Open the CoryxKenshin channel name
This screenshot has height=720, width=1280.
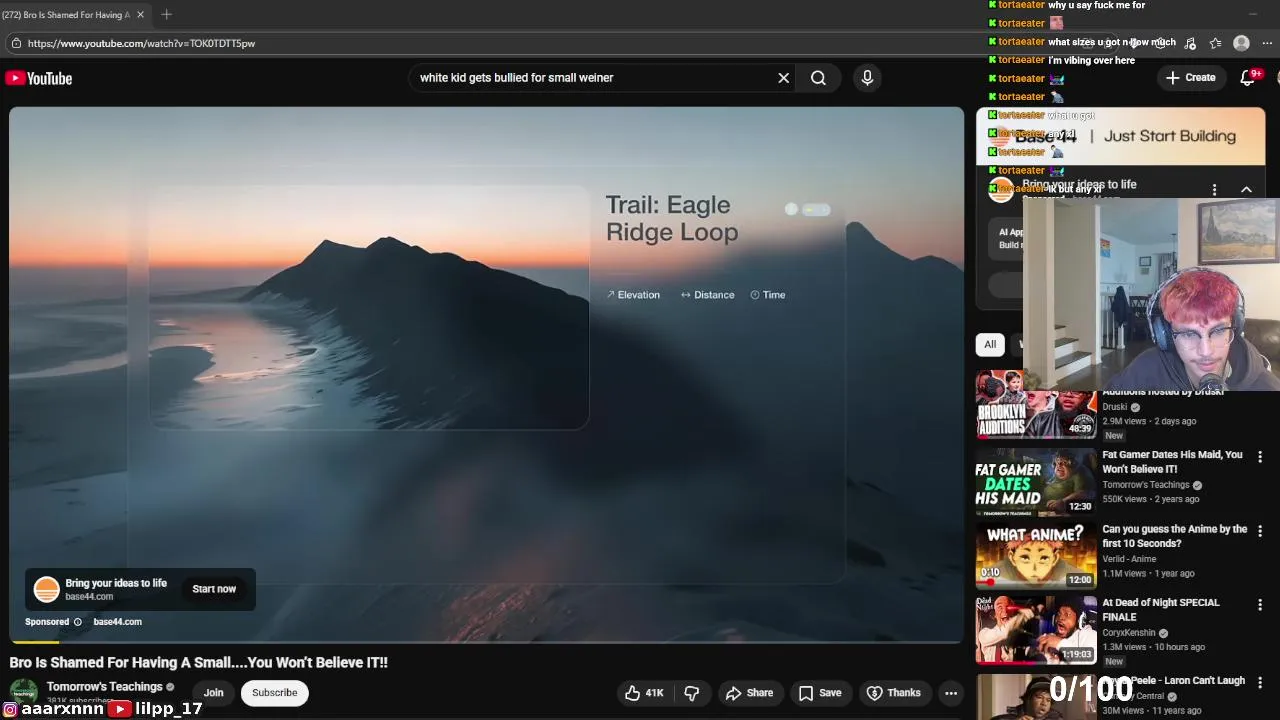1128,633
